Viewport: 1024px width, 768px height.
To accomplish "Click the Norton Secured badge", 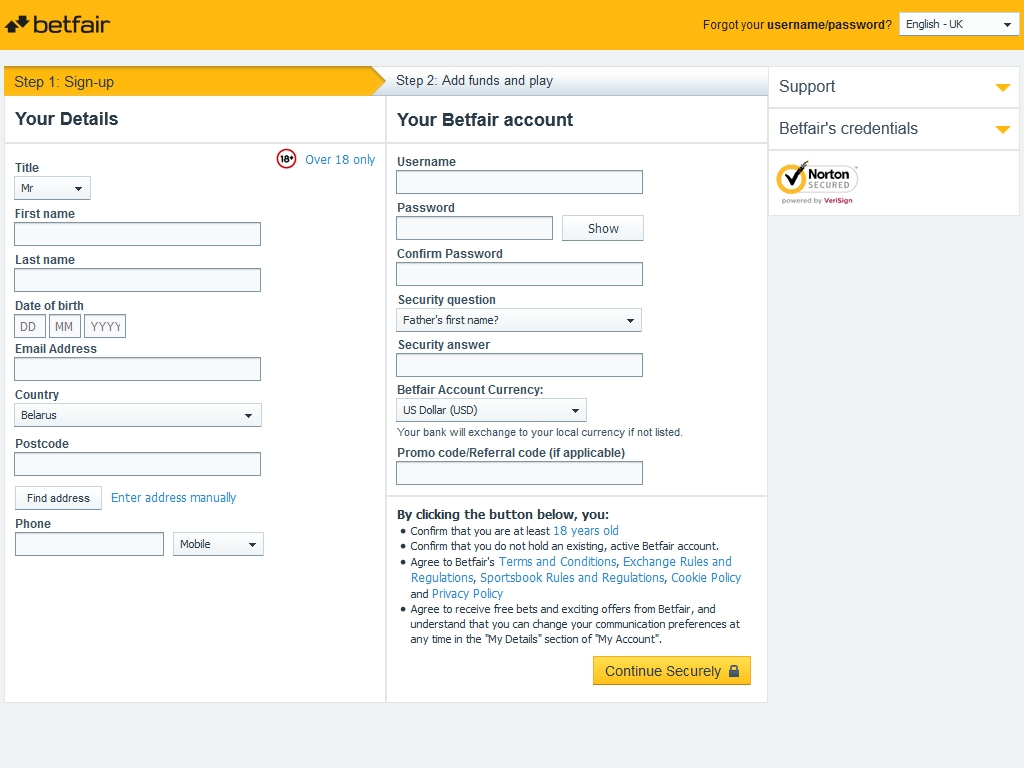I will point(817,182).
